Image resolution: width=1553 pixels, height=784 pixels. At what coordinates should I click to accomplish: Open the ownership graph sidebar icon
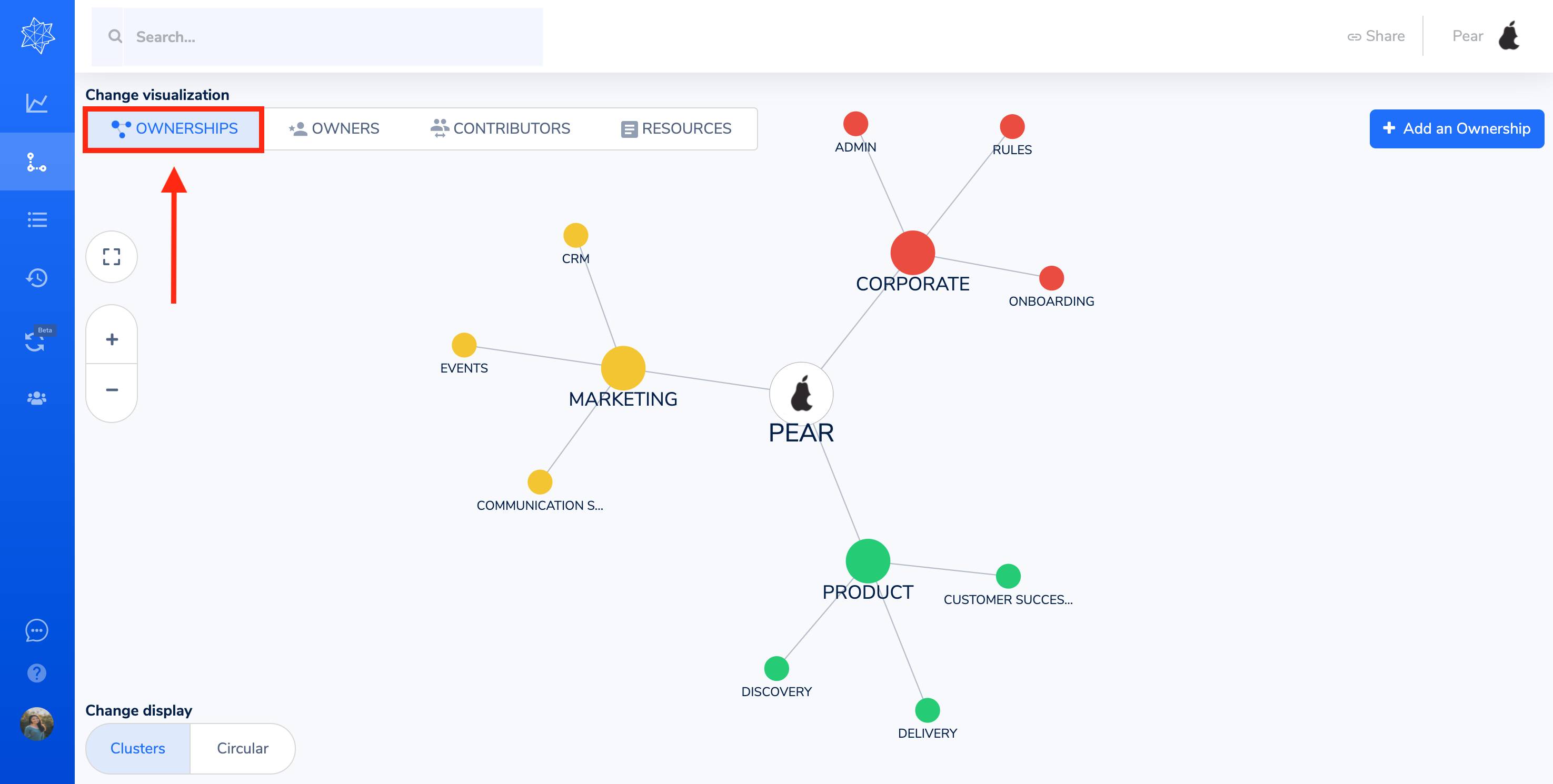[x=37, y=162]
